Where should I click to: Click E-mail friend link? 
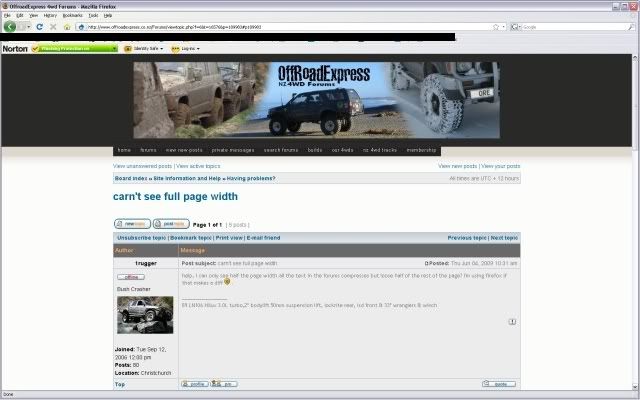(x=263, y=238)
